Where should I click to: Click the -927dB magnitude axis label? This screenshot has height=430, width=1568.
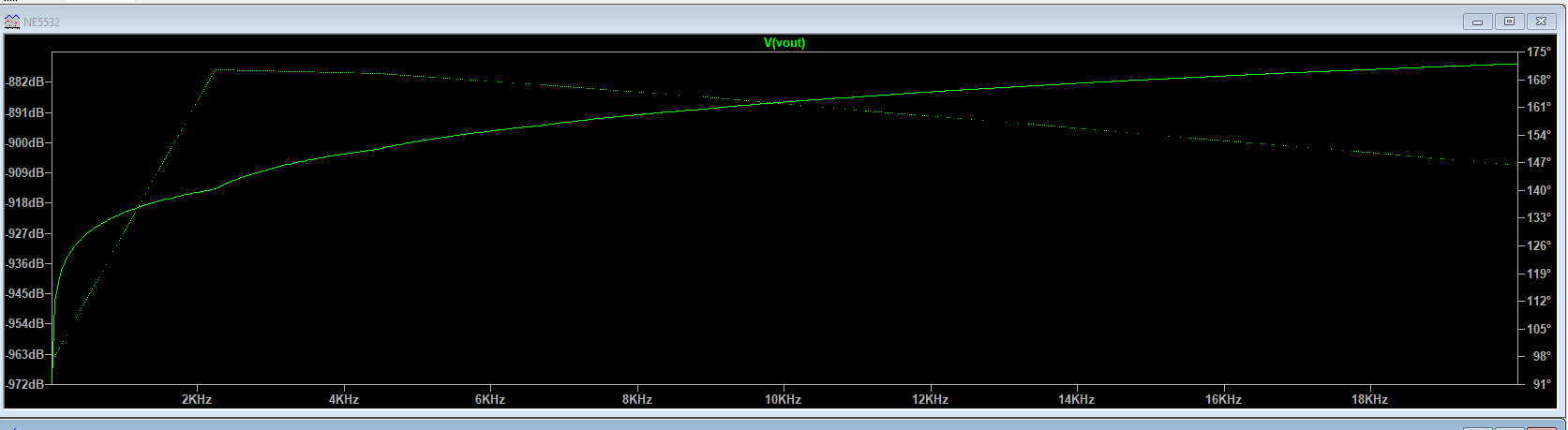25,233
